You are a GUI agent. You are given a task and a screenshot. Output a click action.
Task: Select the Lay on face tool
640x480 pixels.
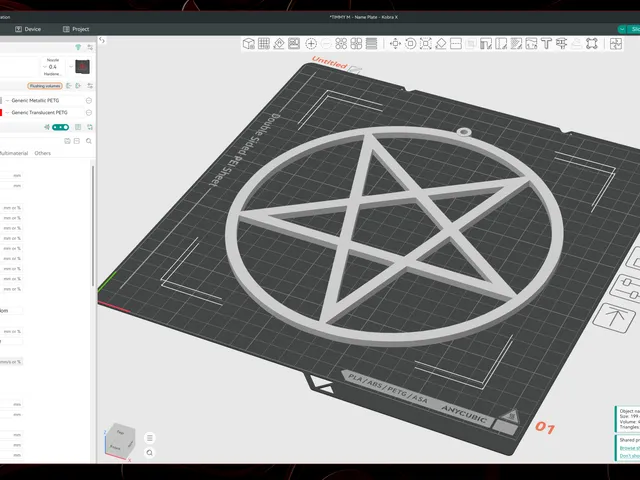point(440,44)
